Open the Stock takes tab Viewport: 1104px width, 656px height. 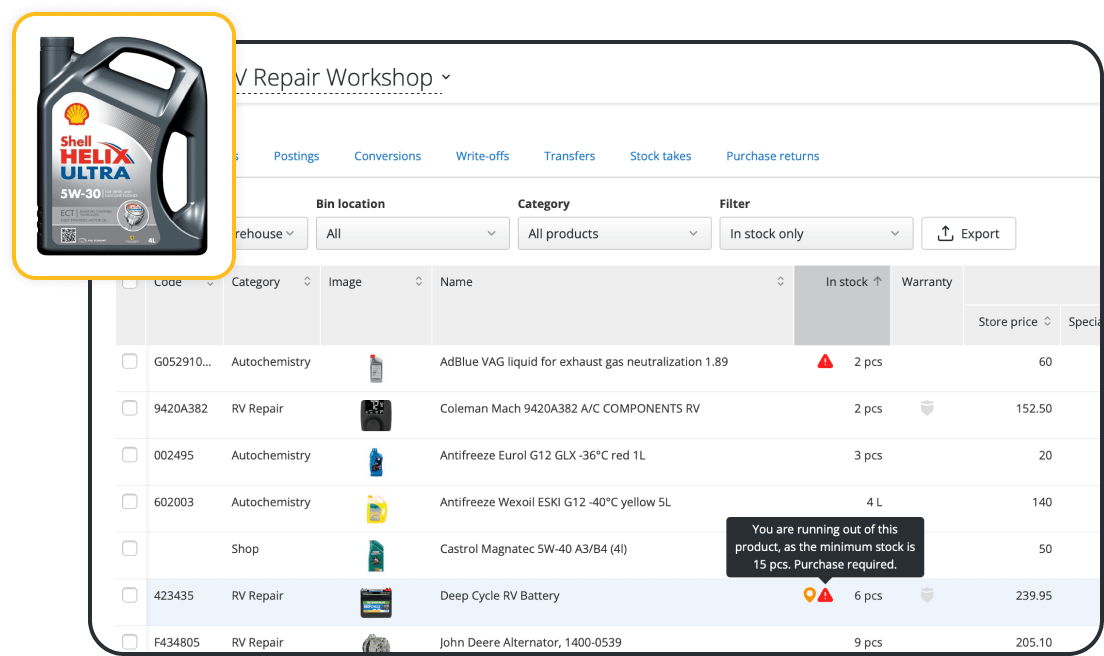660,156
